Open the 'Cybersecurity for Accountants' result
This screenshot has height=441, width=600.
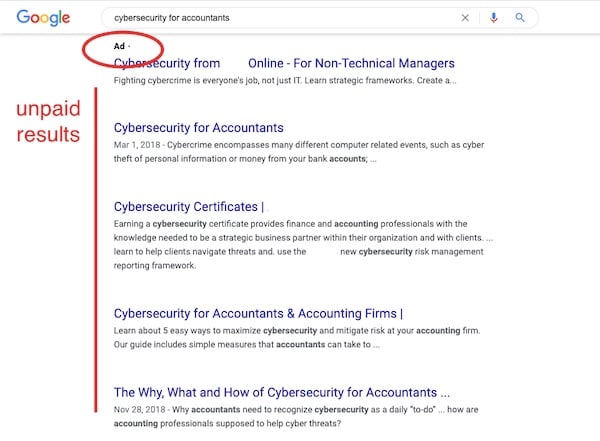tap(198, 128)
